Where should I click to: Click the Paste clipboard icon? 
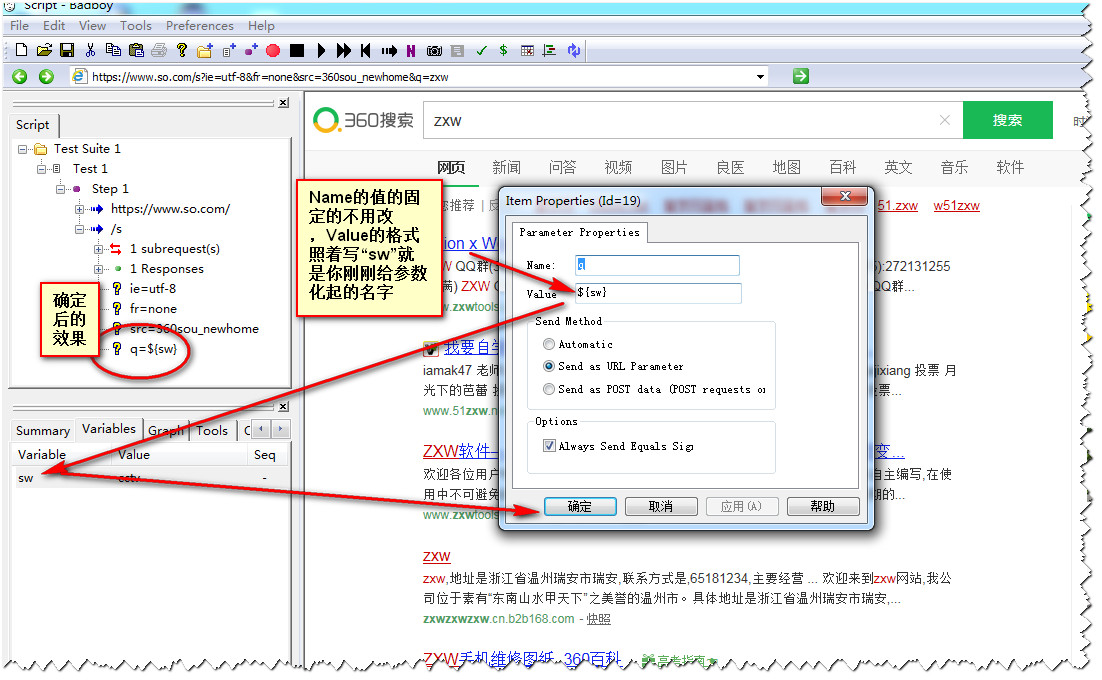136,50
